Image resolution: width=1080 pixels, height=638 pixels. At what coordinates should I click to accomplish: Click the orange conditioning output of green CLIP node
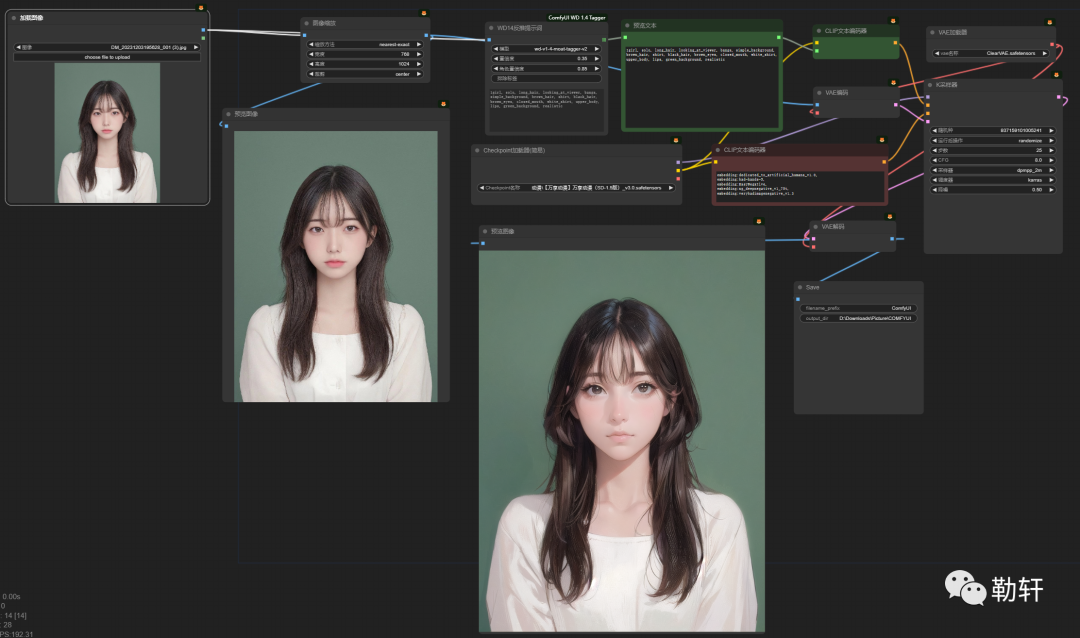895,43
